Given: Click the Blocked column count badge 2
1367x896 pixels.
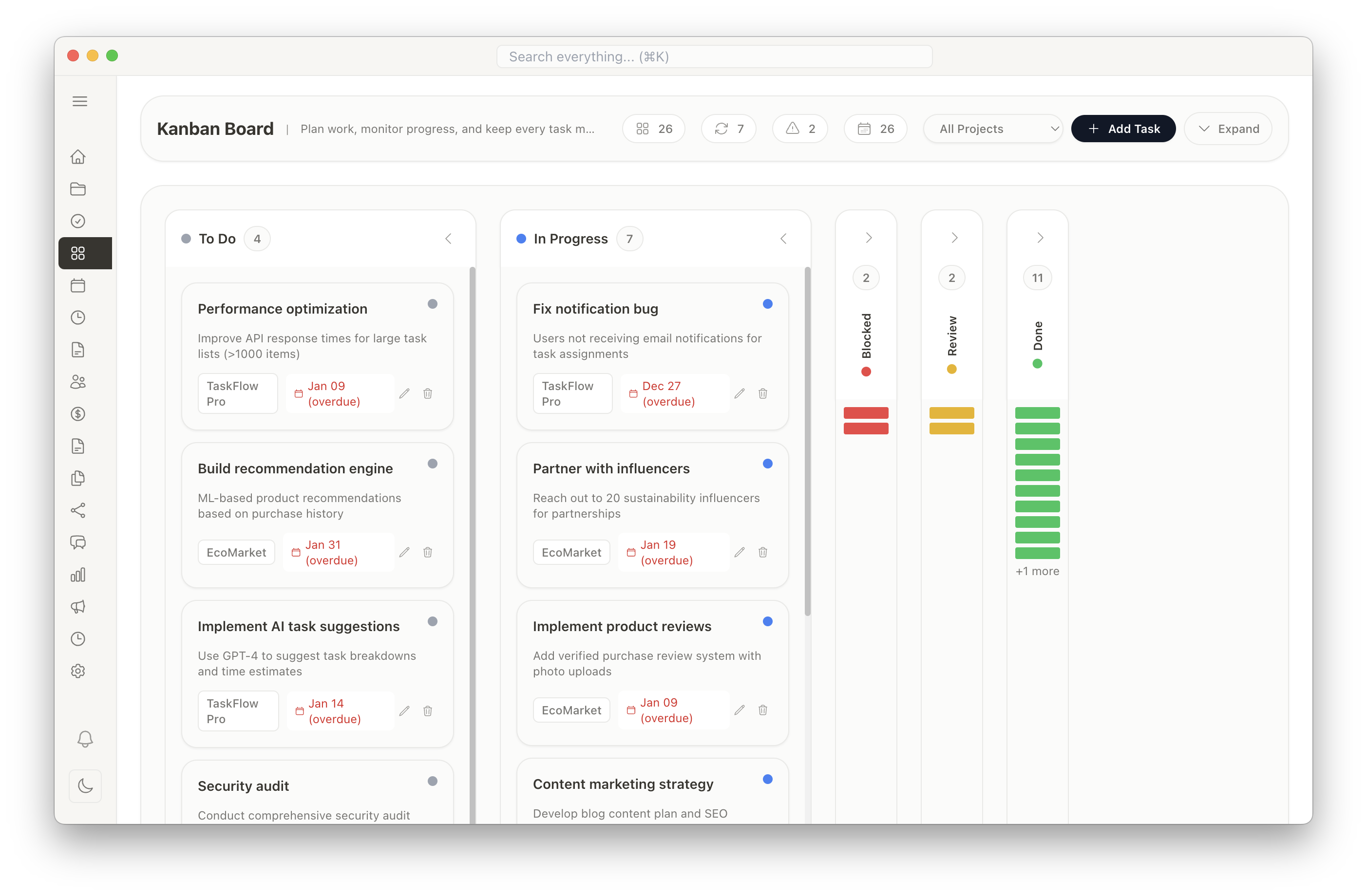Looking at the screenshot, I should click(866, 278).
